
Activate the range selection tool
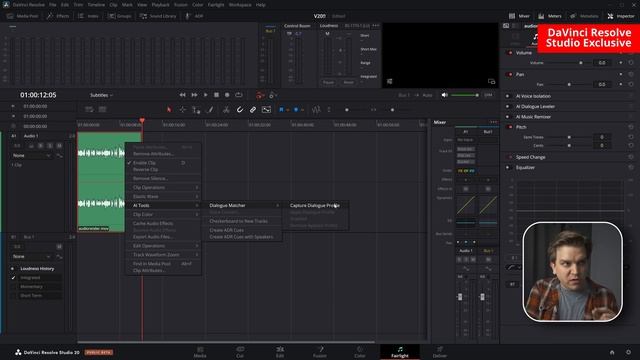tap(182, 109)
